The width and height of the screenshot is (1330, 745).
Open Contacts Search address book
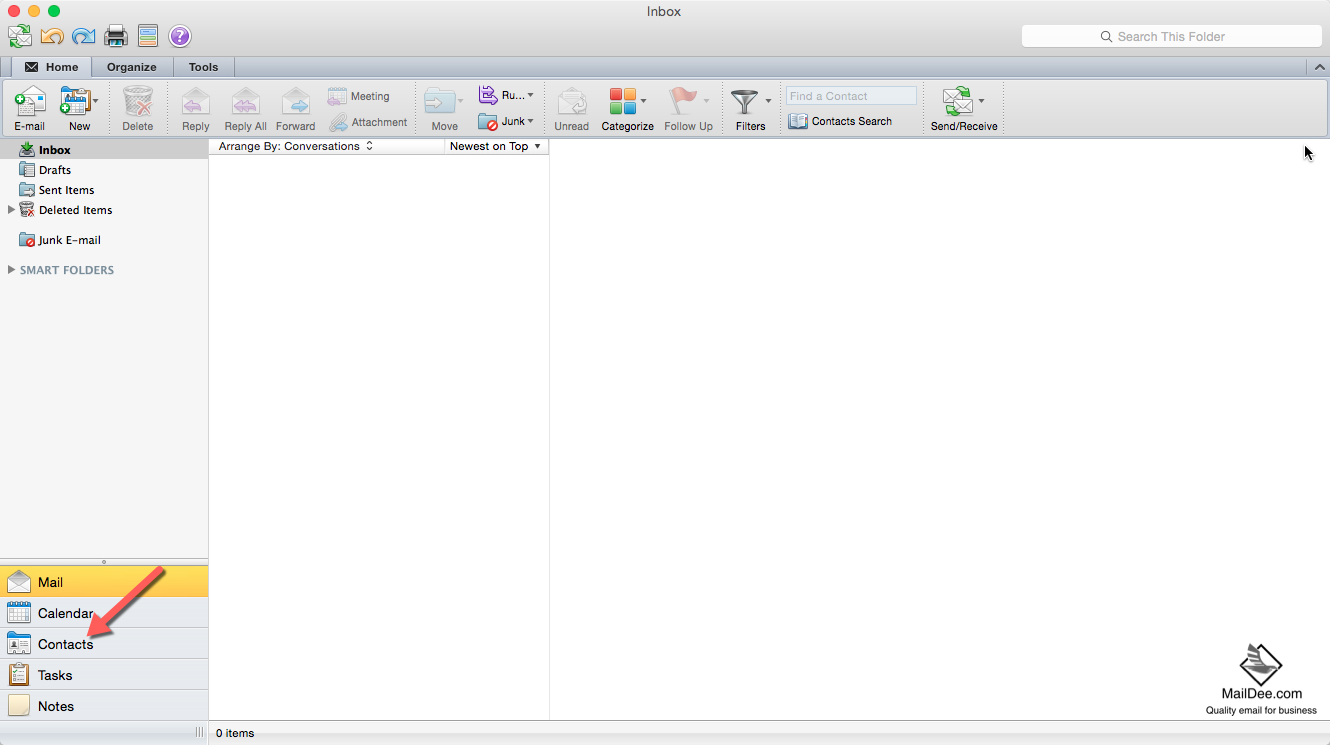click(x=840, y=121)
